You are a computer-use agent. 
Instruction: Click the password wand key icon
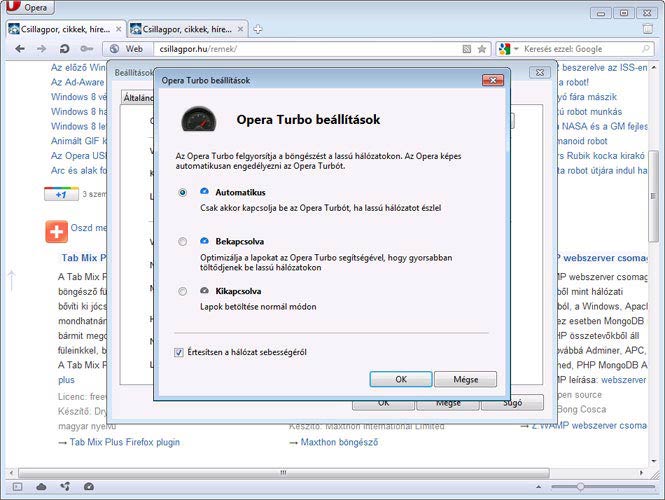tap(87, 49)
